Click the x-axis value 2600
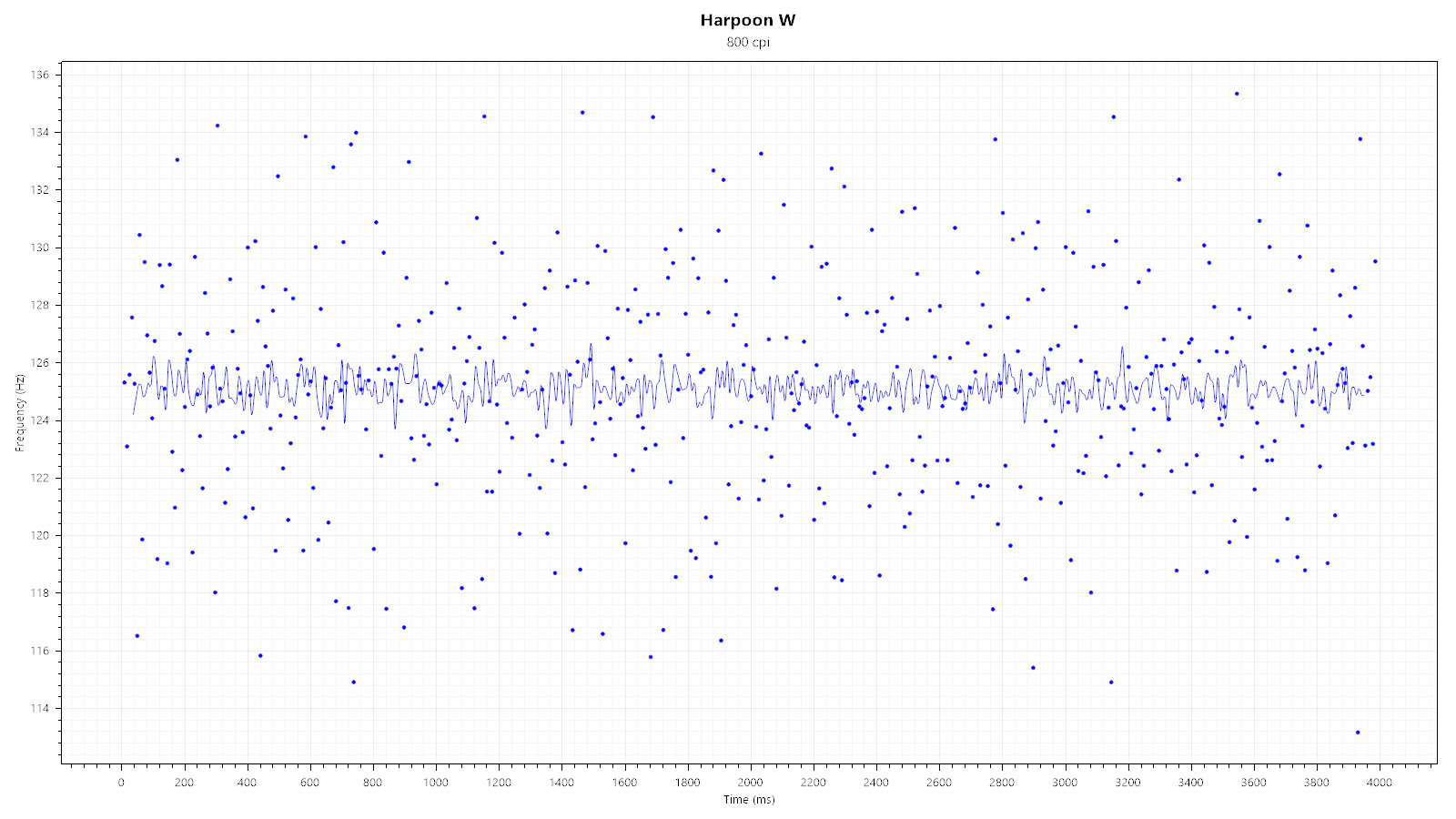Viewport: 1456px width, 819px height. [x=938, y=782]
